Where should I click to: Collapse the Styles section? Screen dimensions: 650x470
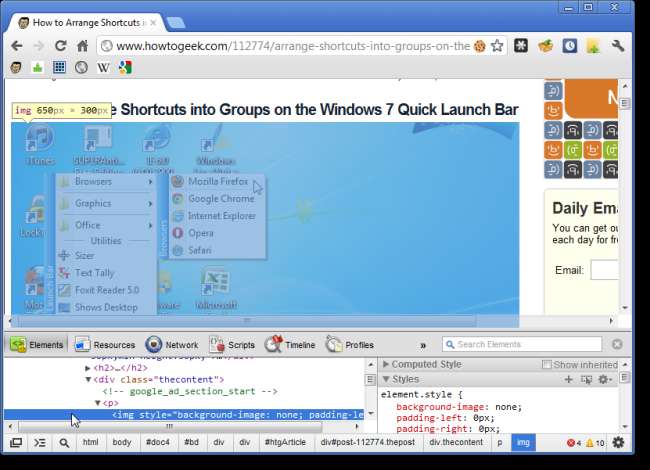[386, 380]
